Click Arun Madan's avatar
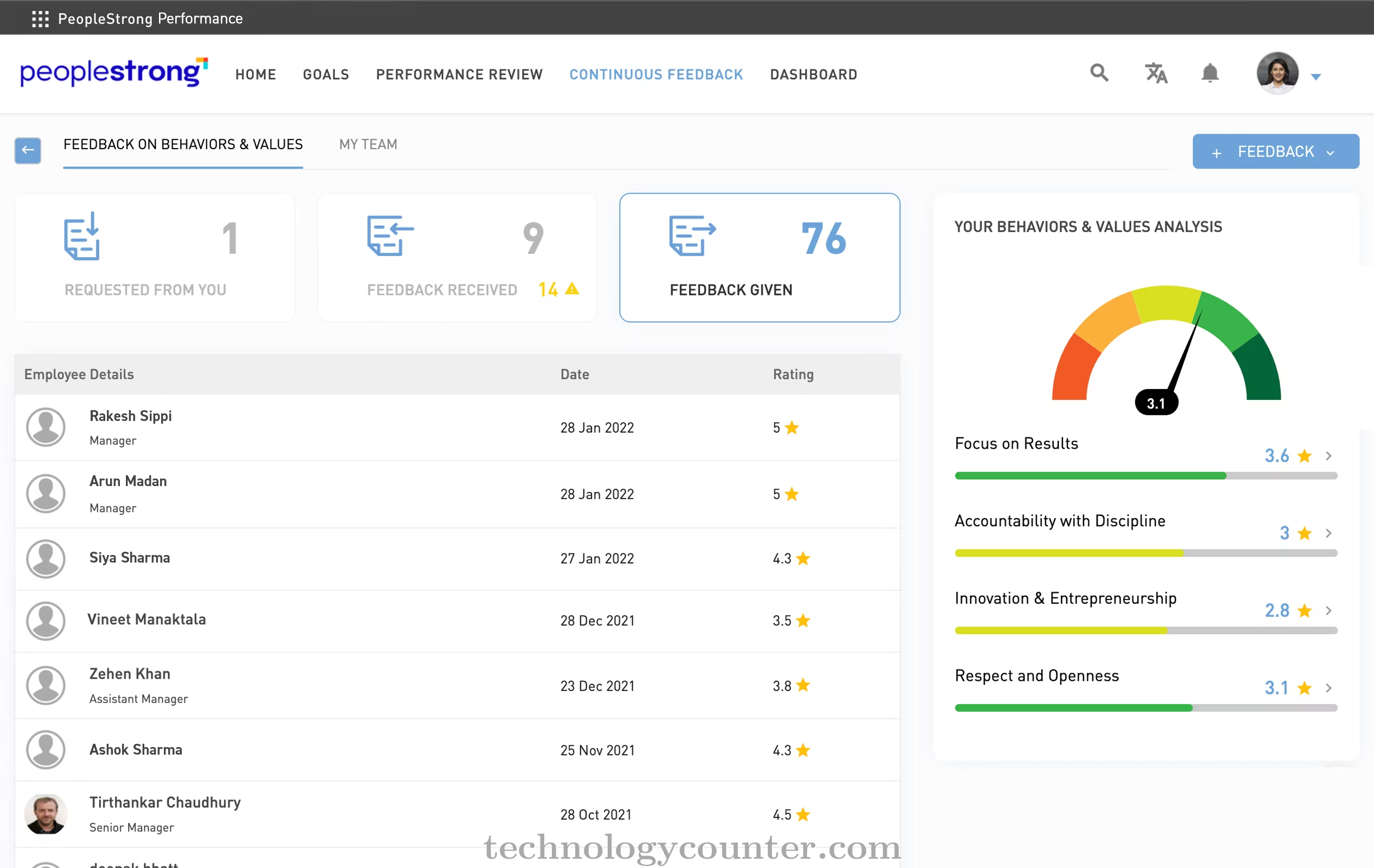This screenshot has width=1374, height=868. pyautogui.click(x=46, y=493)
